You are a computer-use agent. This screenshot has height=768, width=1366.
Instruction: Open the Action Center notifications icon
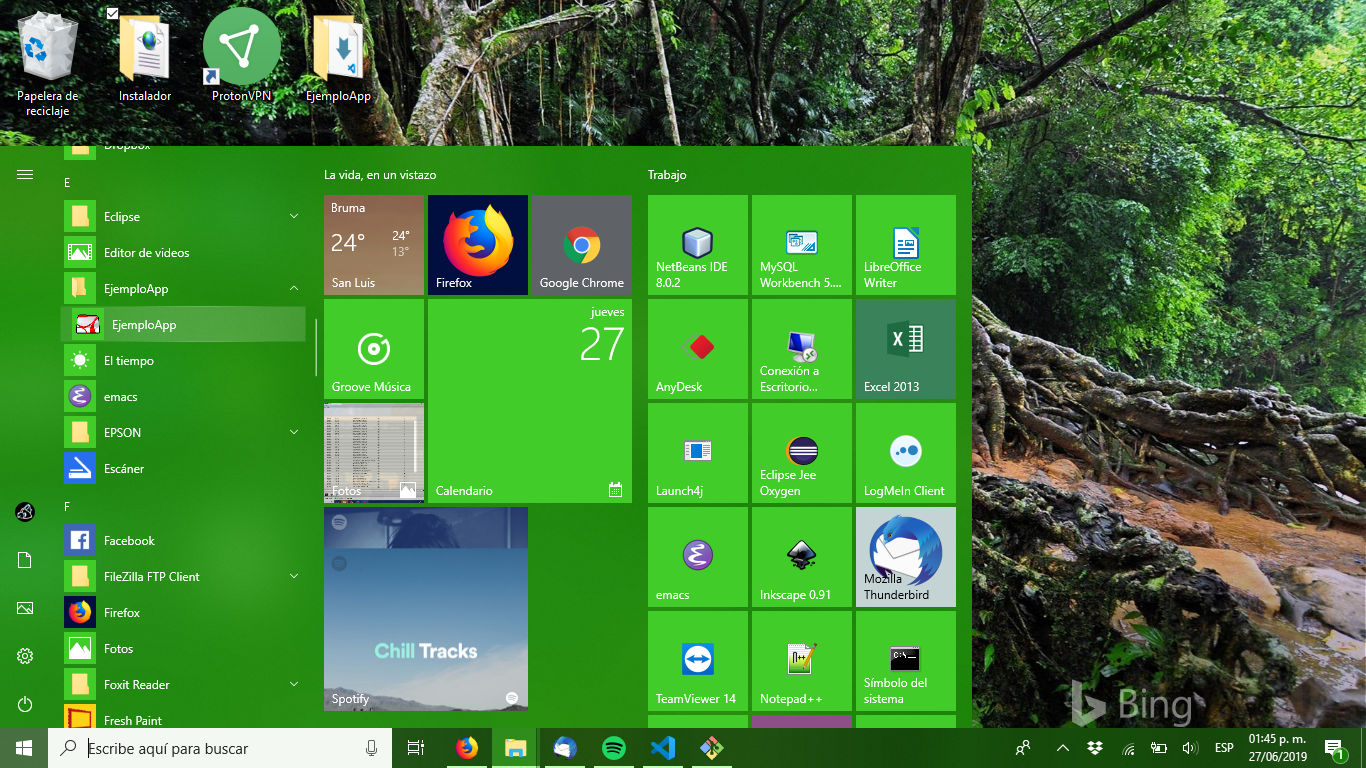pyautogui.click(x=1334, y=748)
